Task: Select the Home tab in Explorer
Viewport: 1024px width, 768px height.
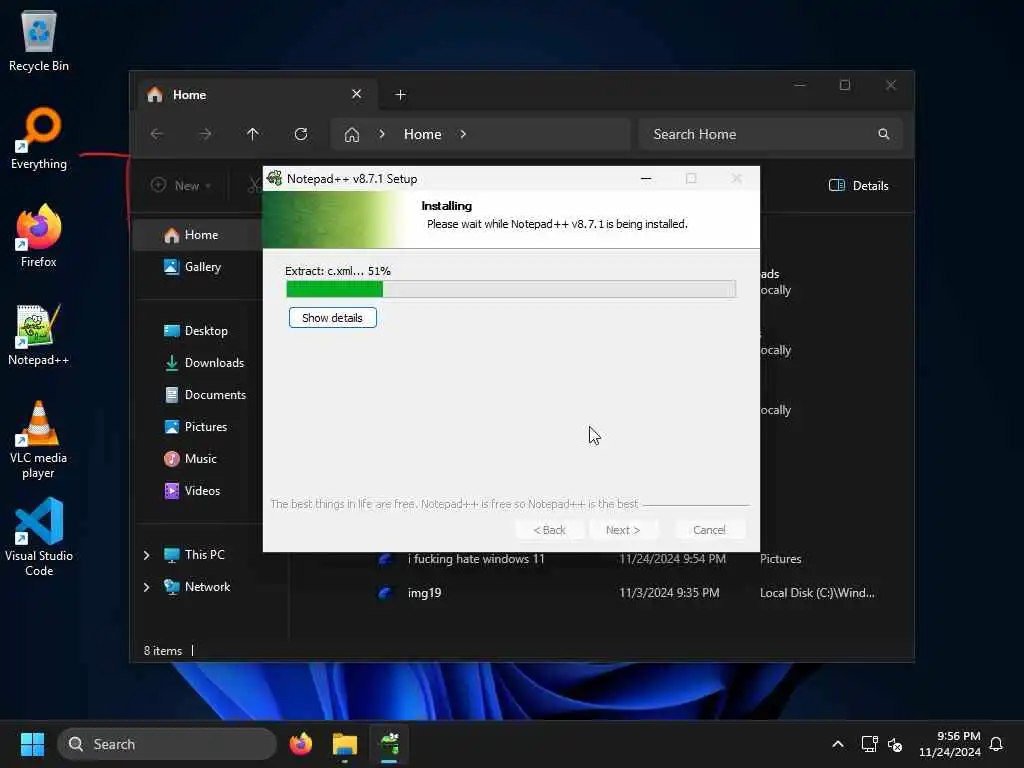Action: [257, 95]
